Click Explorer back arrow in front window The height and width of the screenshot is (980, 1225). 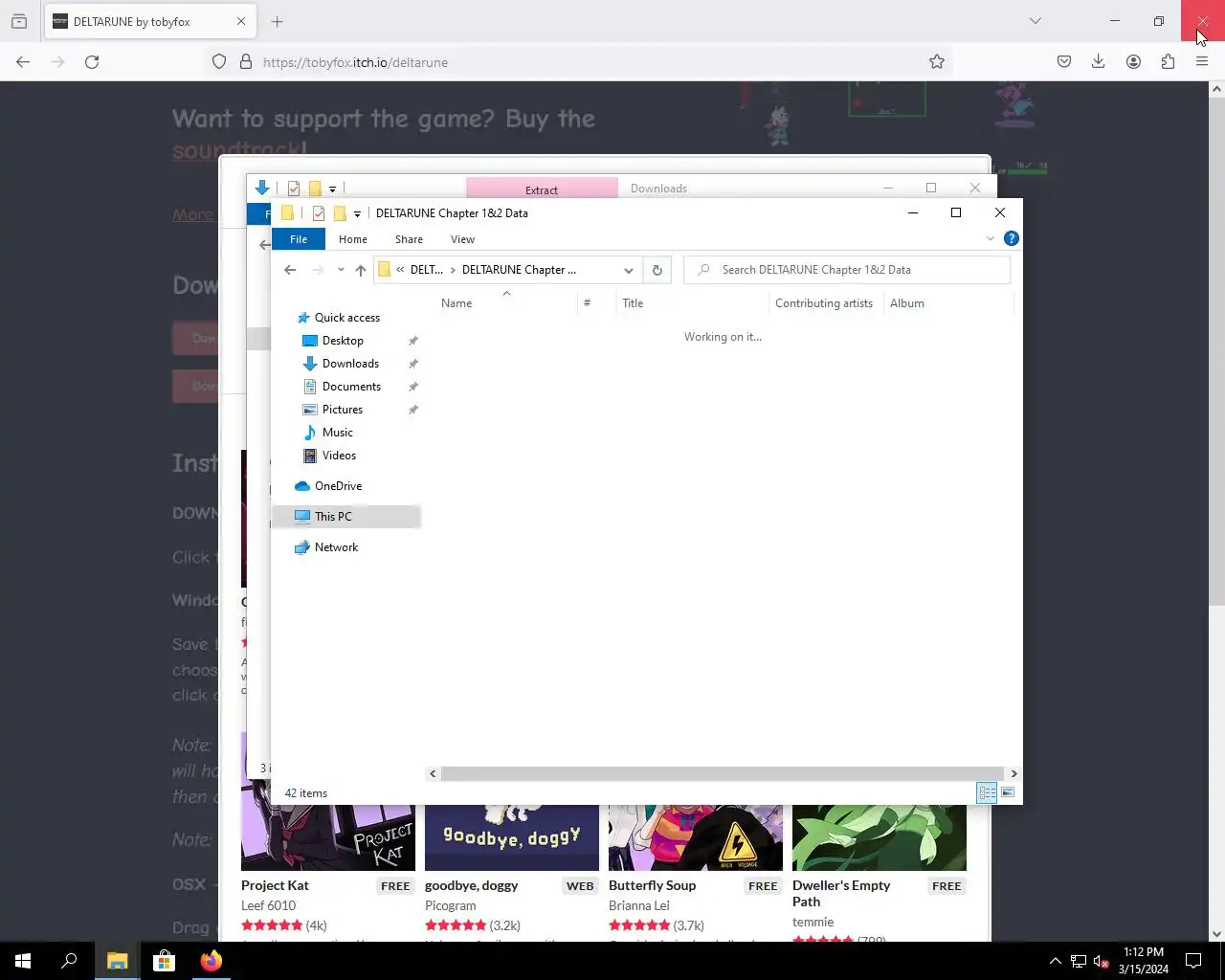pyautogui.click(x=290, y=270)
